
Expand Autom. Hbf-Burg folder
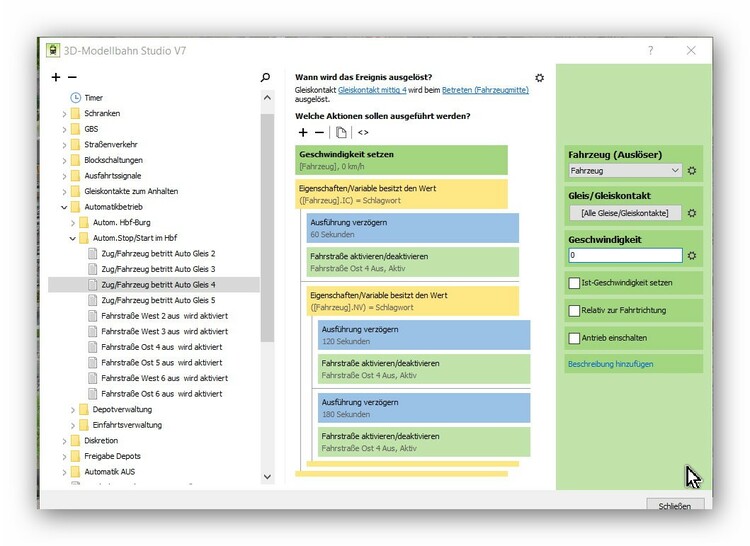[x=73, y=223]
